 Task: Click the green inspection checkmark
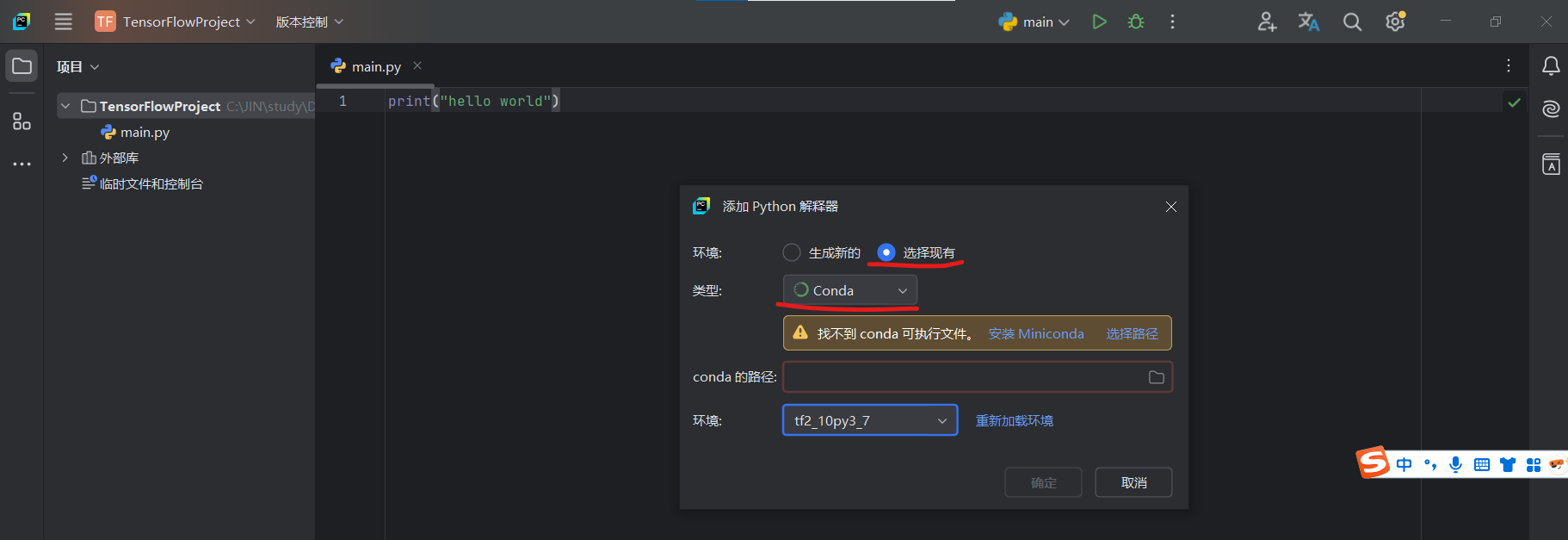(x=1514, y=102)
